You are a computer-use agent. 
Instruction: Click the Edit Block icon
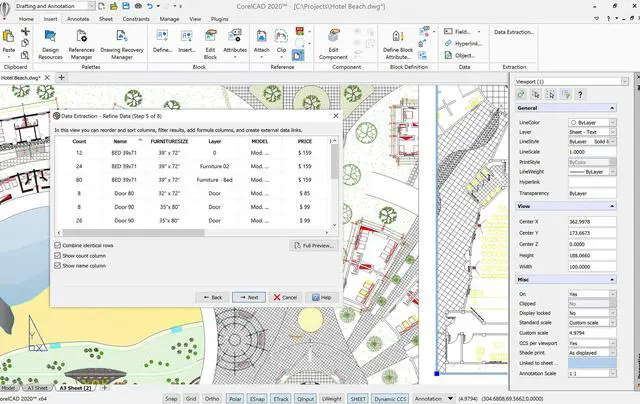click(210, 44)
